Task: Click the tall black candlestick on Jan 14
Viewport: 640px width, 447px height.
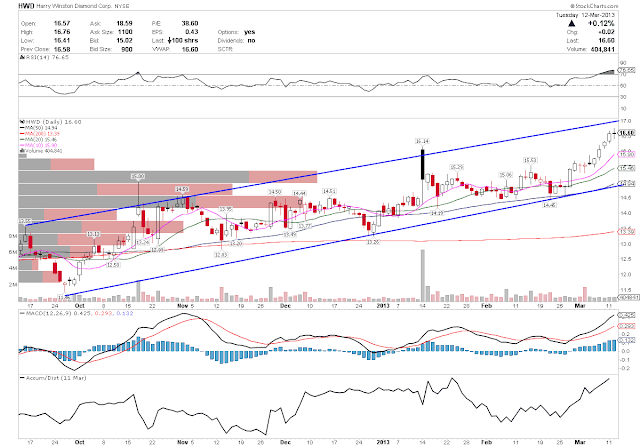Action: point(422,165)
